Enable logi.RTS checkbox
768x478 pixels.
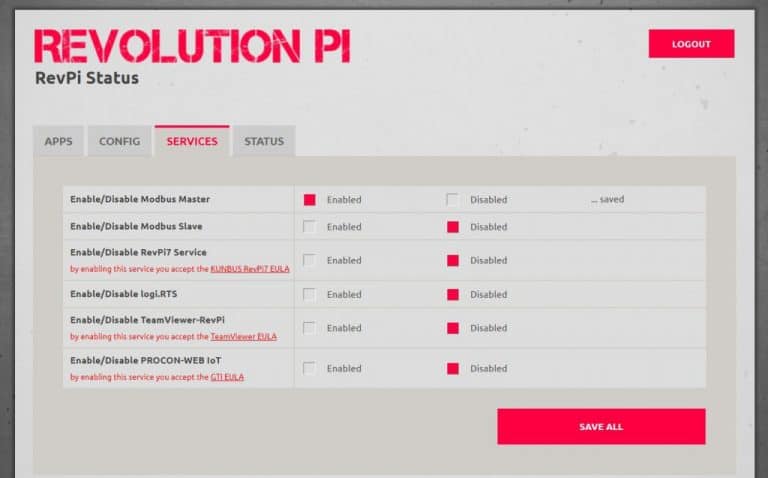click(x=310, y=294)
